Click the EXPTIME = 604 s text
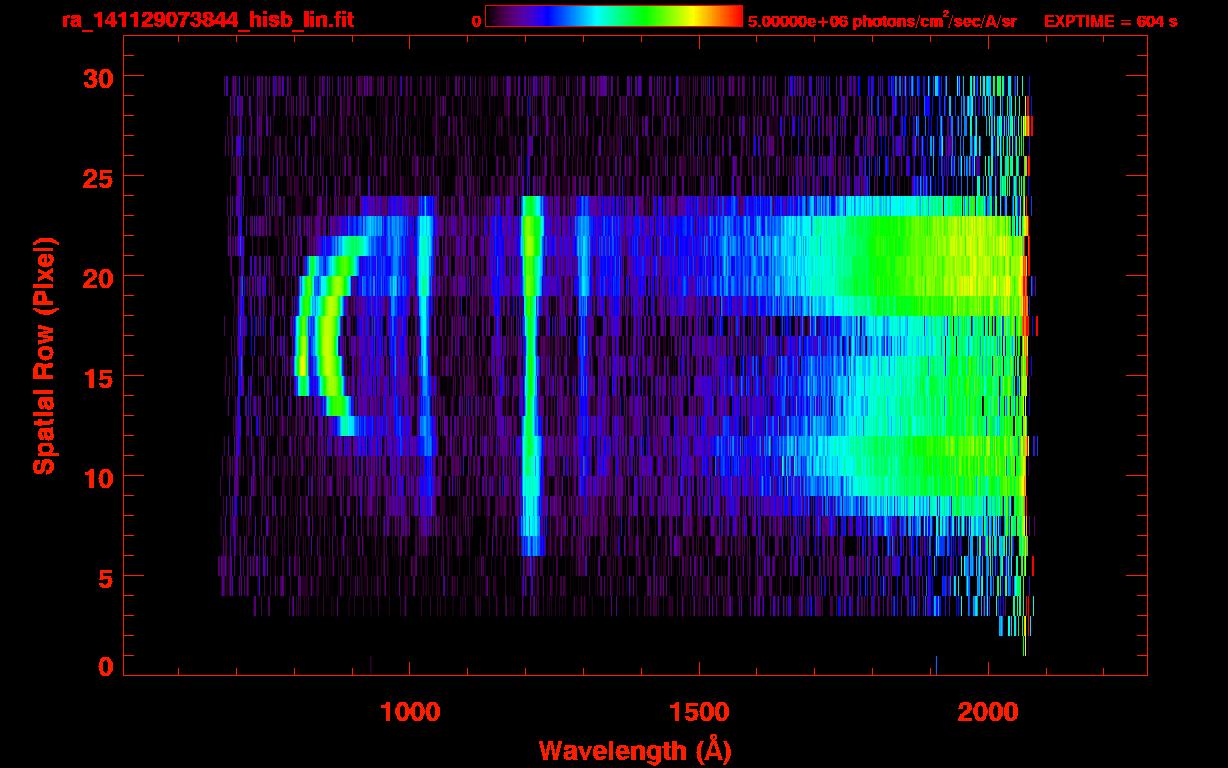The height and width of the screenshot is (768, 1228). [x=1110, y=21]
